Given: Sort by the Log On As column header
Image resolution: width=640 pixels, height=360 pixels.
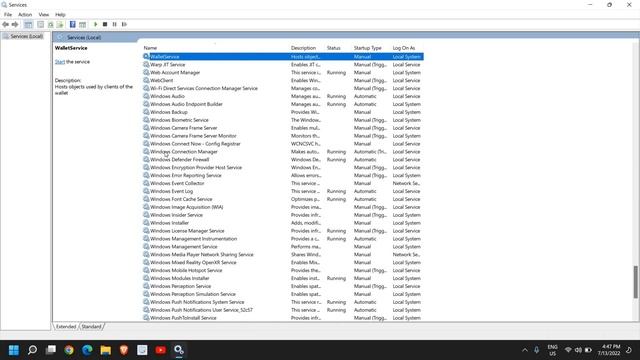Looking at the screenshot, I should [x=404, y=48].
